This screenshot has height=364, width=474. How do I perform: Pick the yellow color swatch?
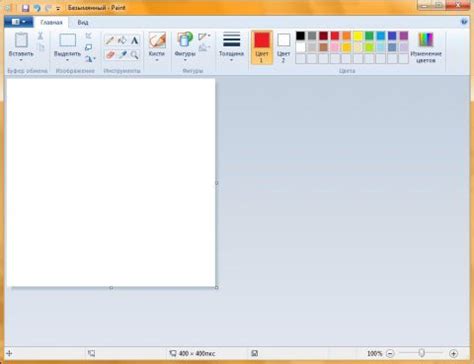pyautogui.click(x=358, y=36)
